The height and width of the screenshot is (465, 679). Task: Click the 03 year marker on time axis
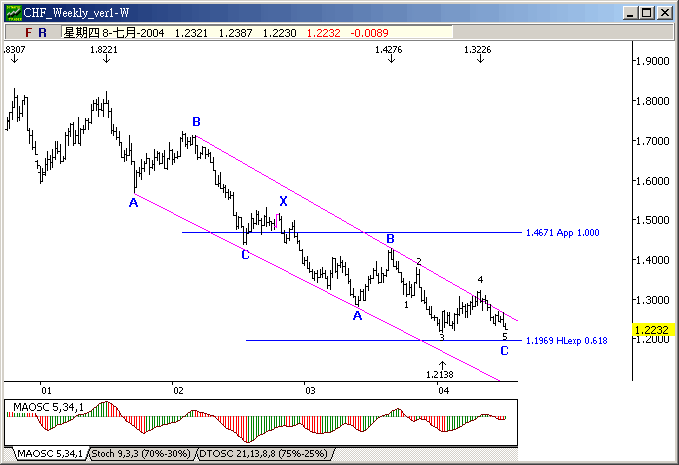310,391
